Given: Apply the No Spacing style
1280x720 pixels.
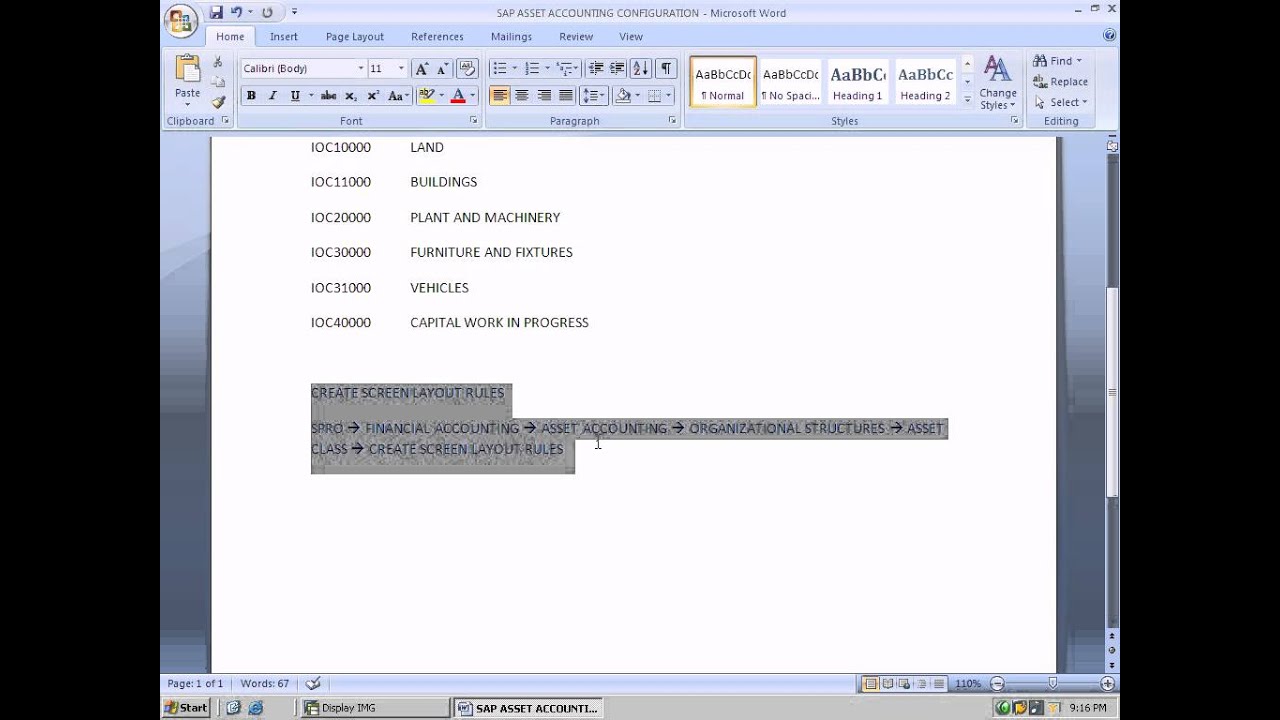Looking at the screenshot, I should (x=790, y=81).
